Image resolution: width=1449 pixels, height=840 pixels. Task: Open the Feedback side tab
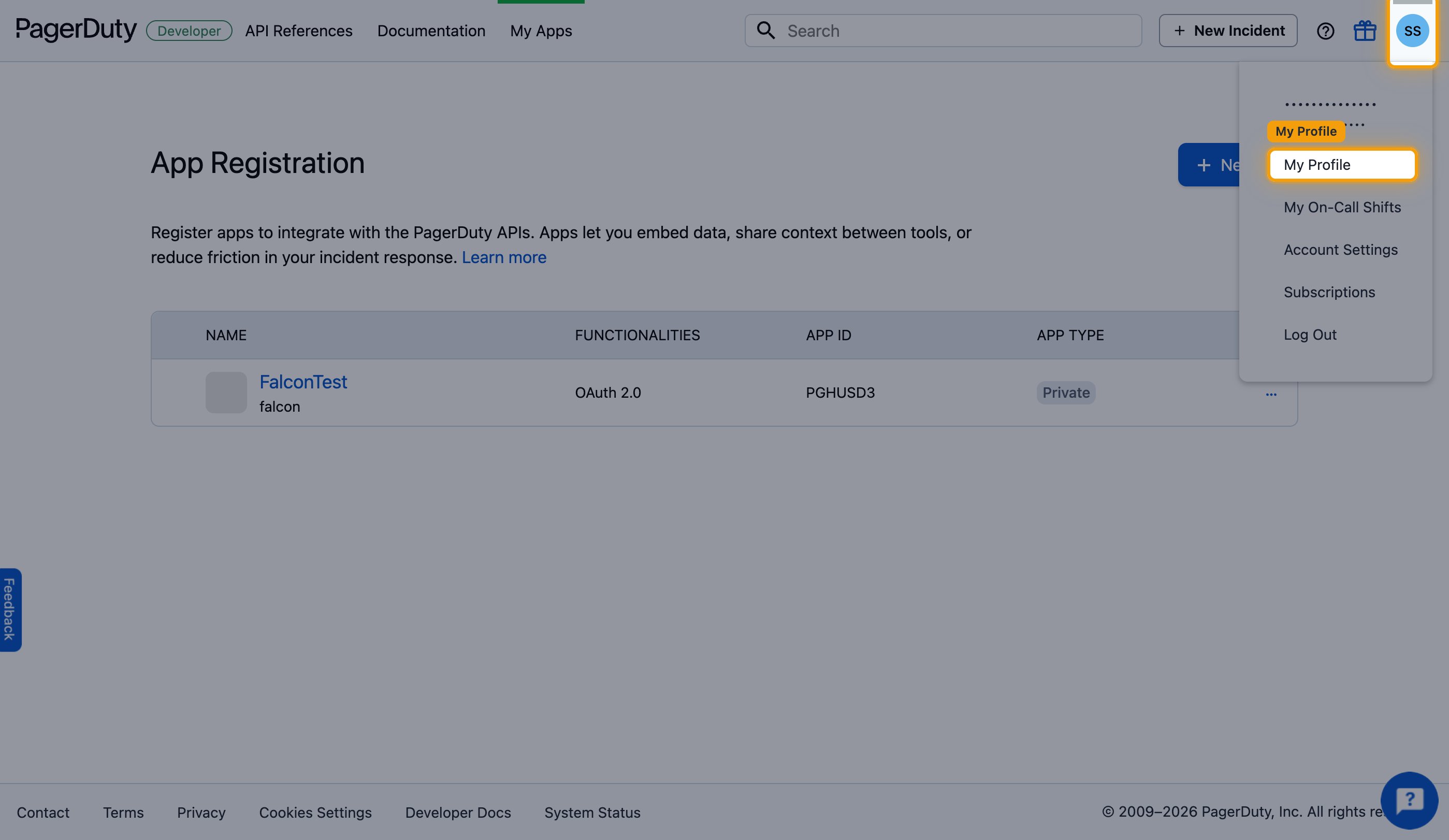(10, 610)
